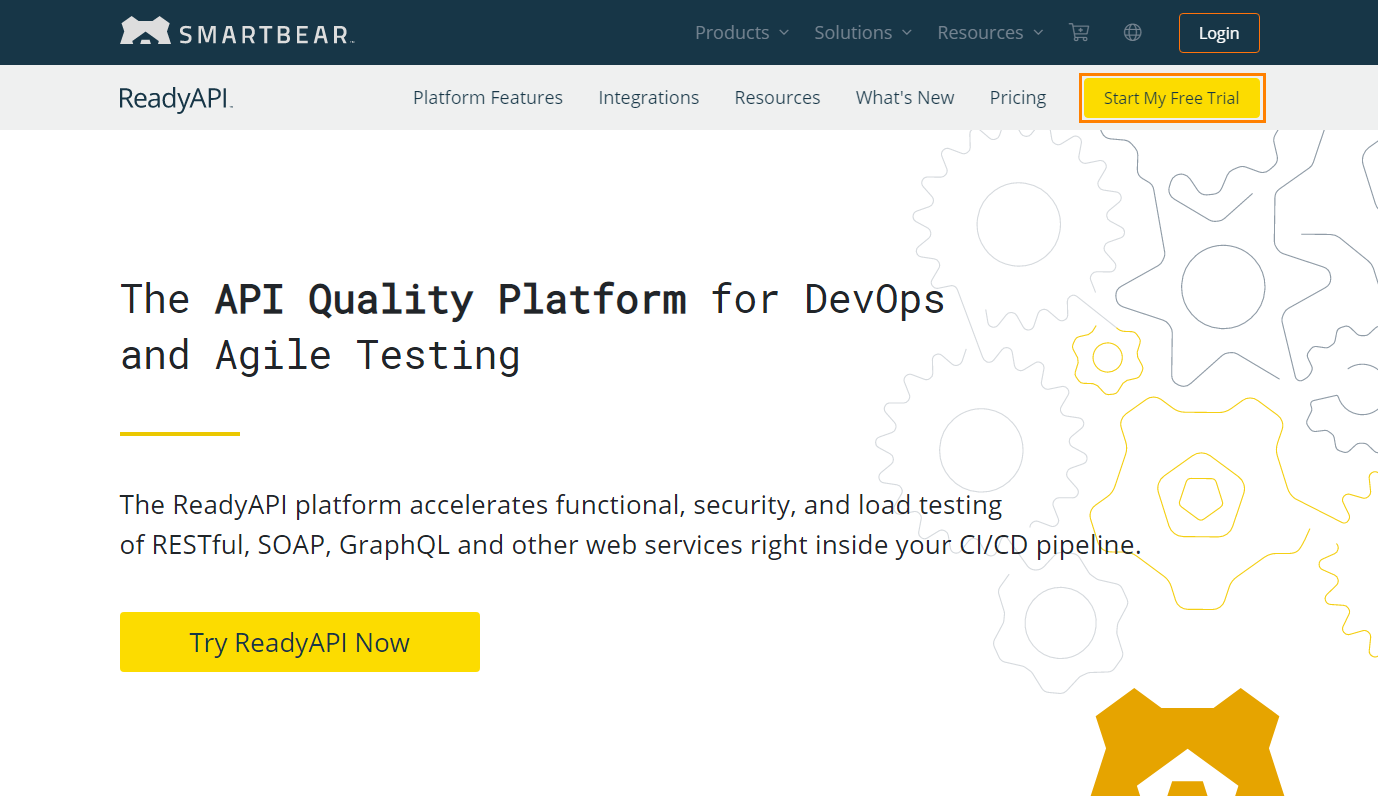View the What's New section

904,97
